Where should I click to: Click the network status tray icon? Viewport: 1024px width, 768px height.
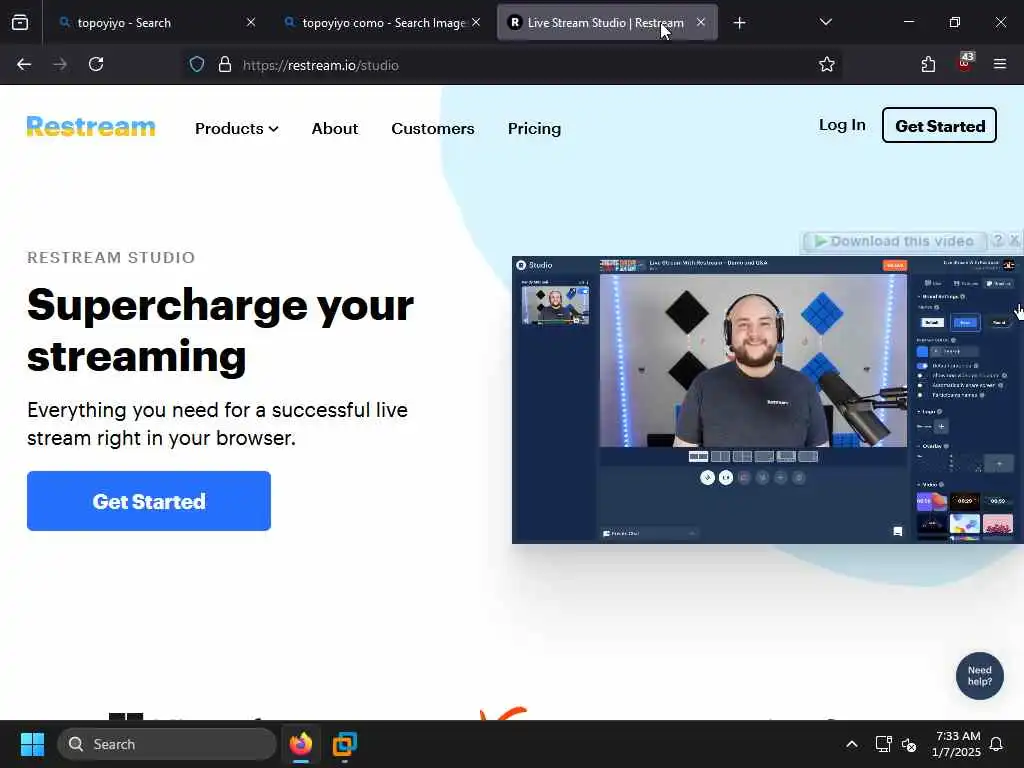pos(883,744)
